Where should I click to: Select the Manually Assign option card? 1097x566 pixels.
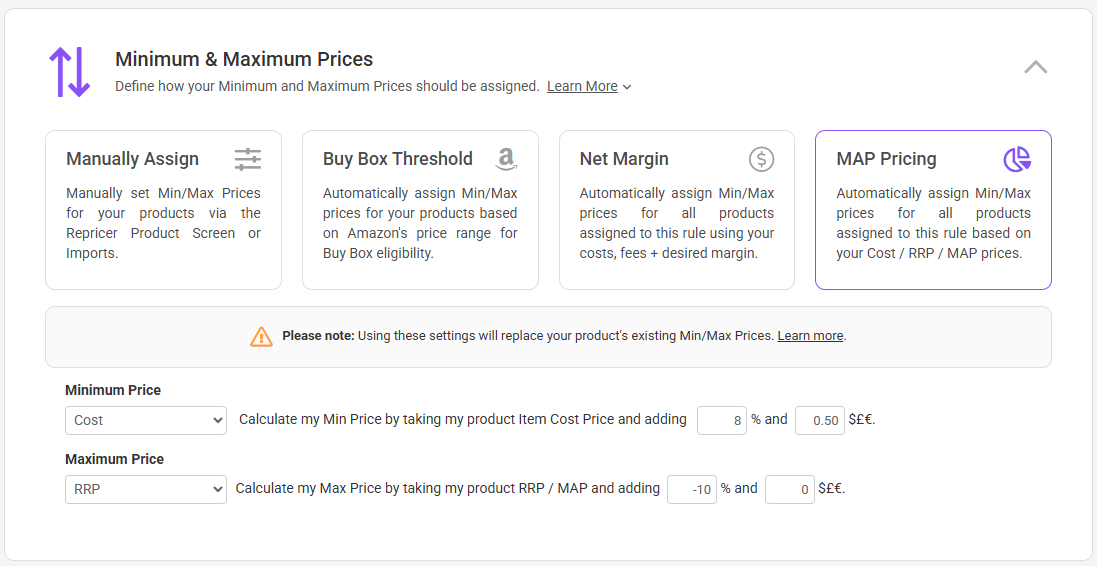(x=163, y=210)
